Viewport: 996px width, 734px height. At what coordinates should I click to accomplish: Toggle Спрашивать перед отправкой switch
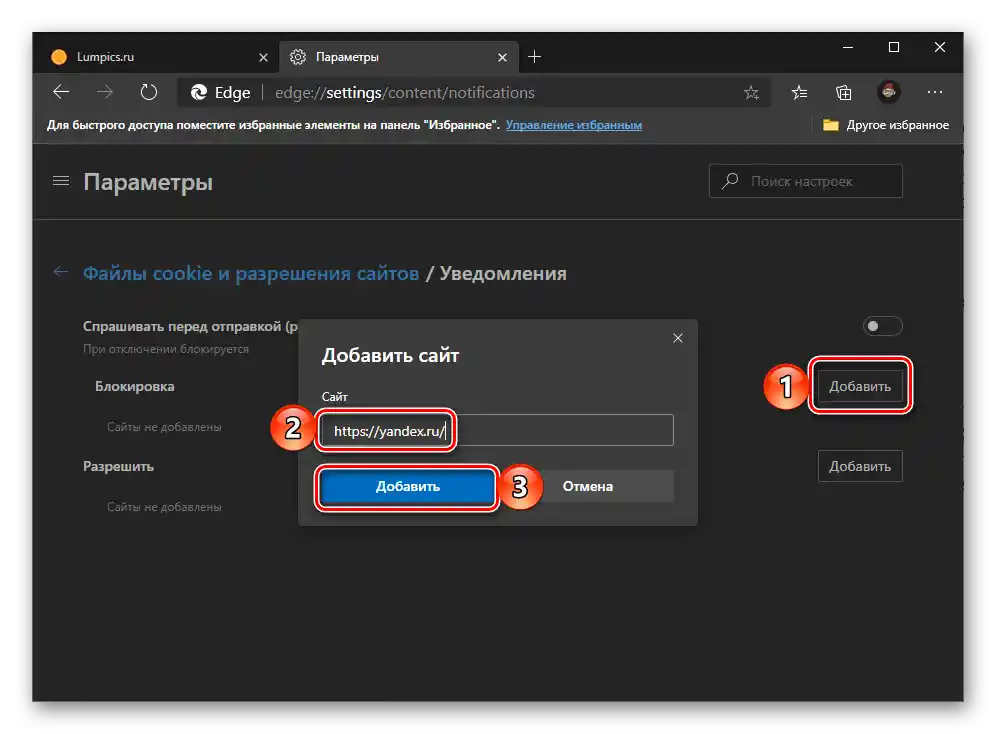tap(882, 326)
